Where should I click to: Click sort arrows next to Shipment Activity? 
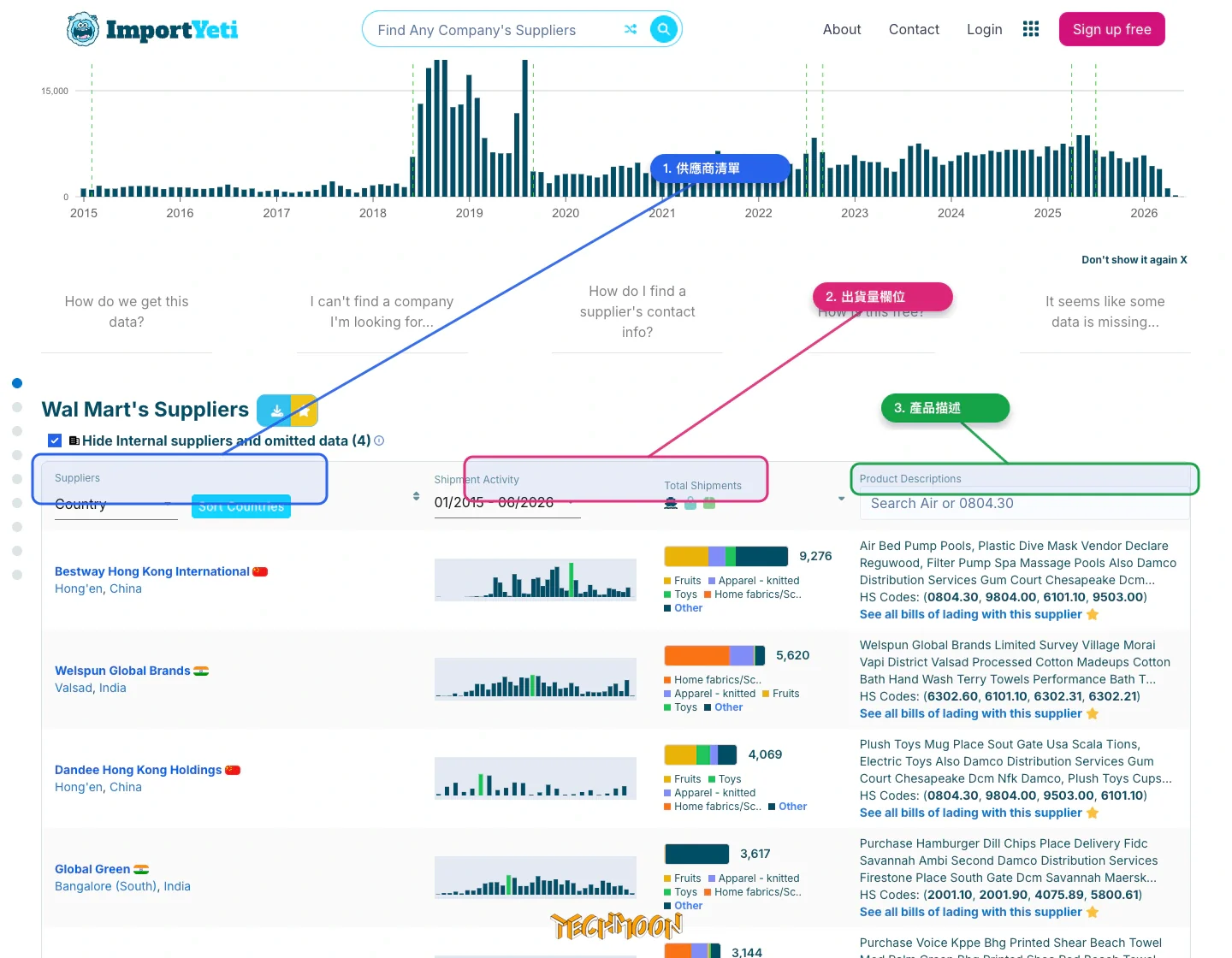tap(416, 496)
